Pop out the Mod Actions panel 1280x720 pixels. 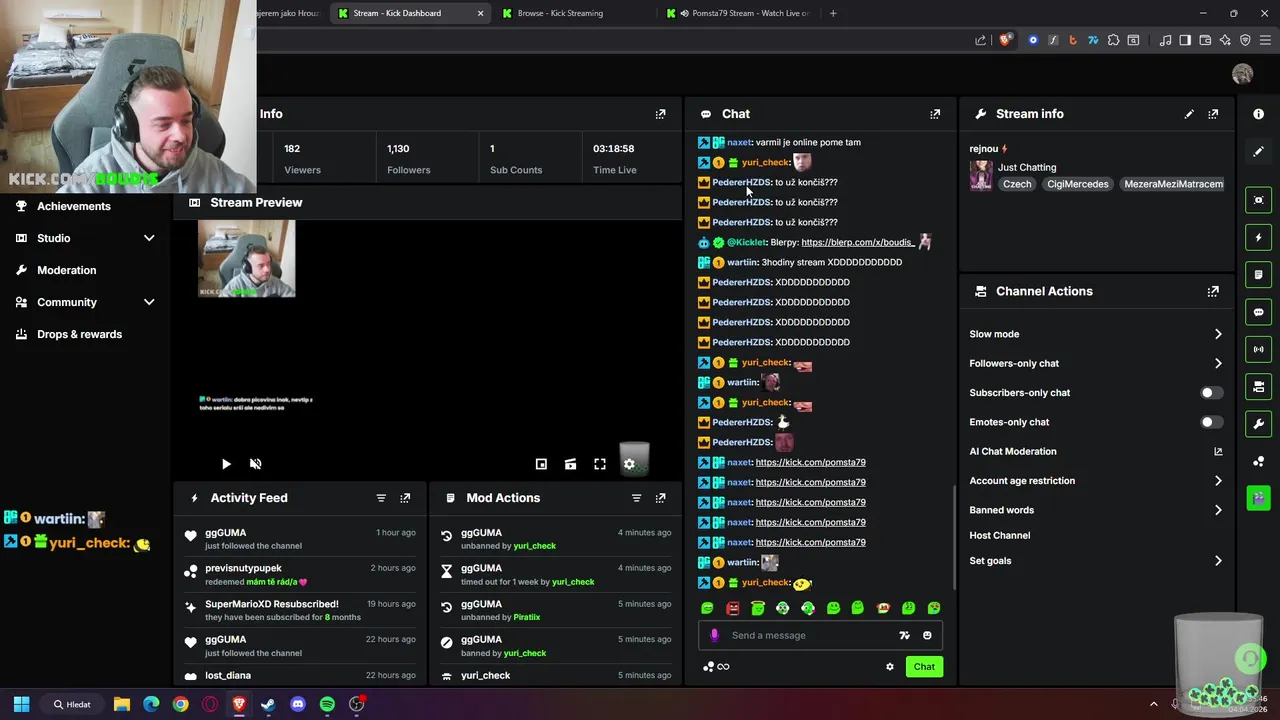click(x=660, y=498)
